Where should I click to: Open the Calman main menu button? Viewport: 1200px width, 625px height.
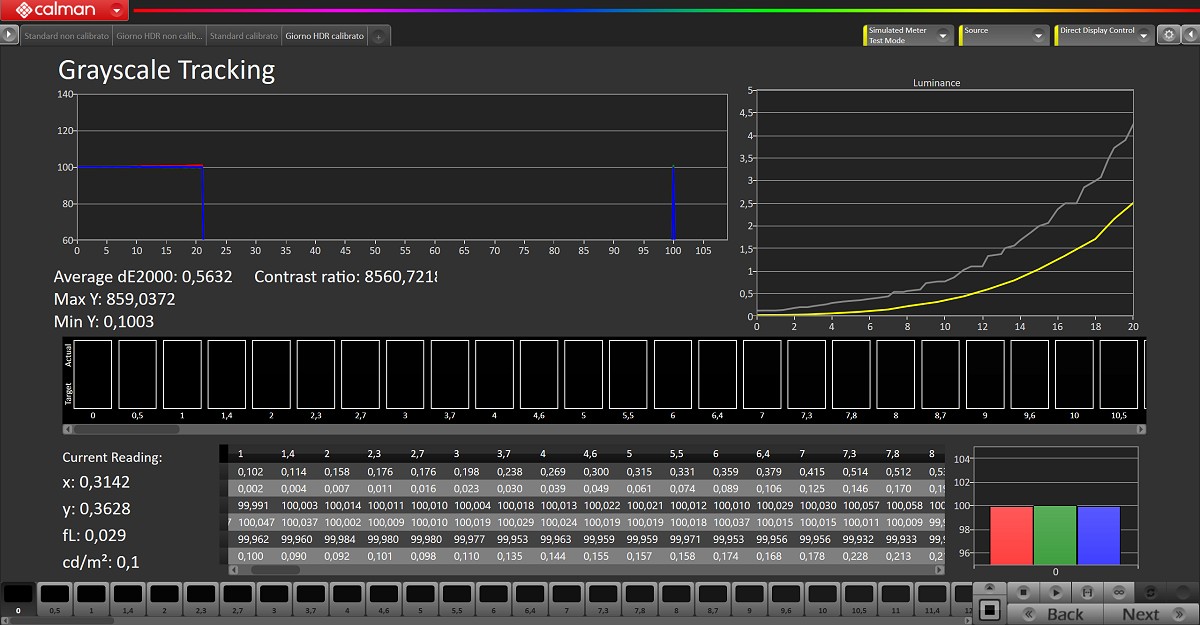click(65, 10)
